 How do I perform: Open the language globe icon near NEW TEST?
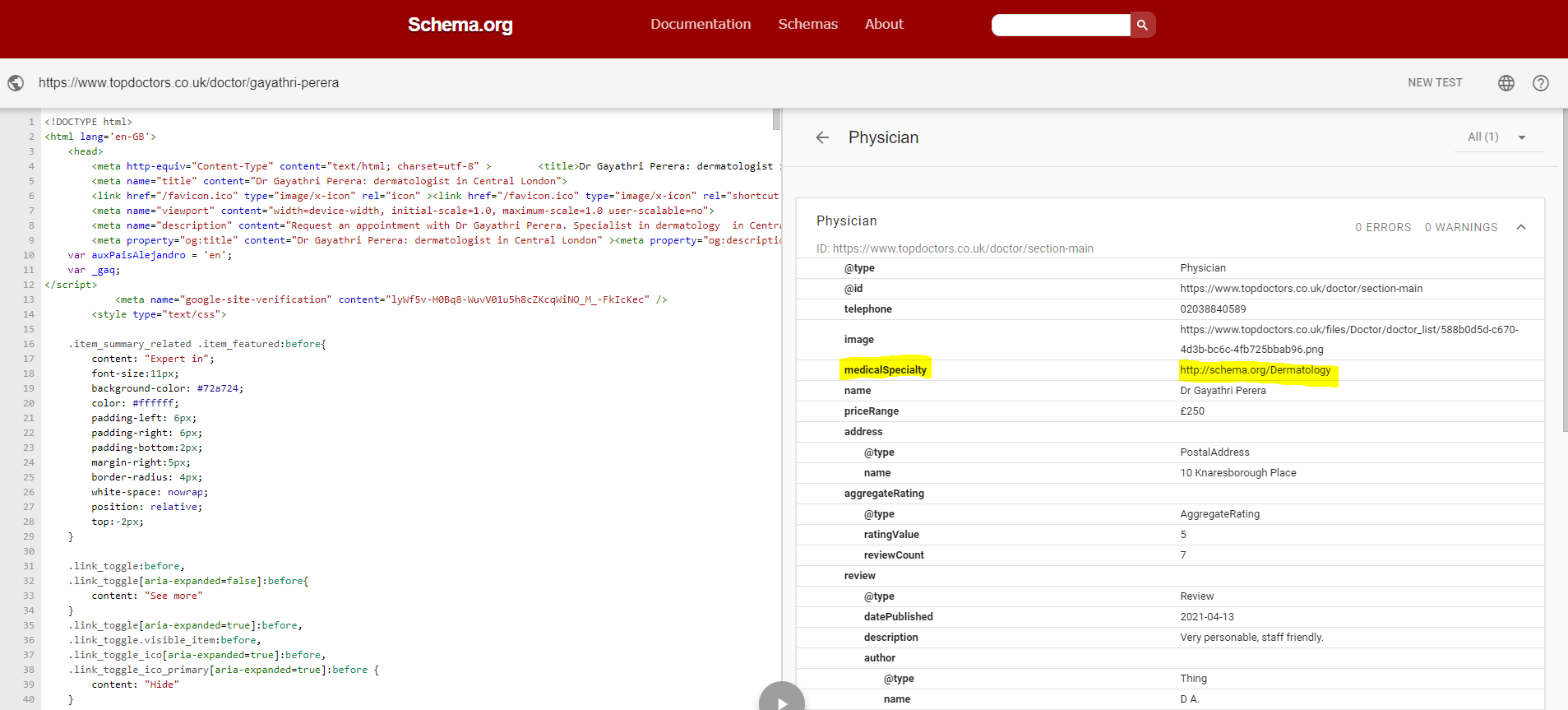(1506, 83)
